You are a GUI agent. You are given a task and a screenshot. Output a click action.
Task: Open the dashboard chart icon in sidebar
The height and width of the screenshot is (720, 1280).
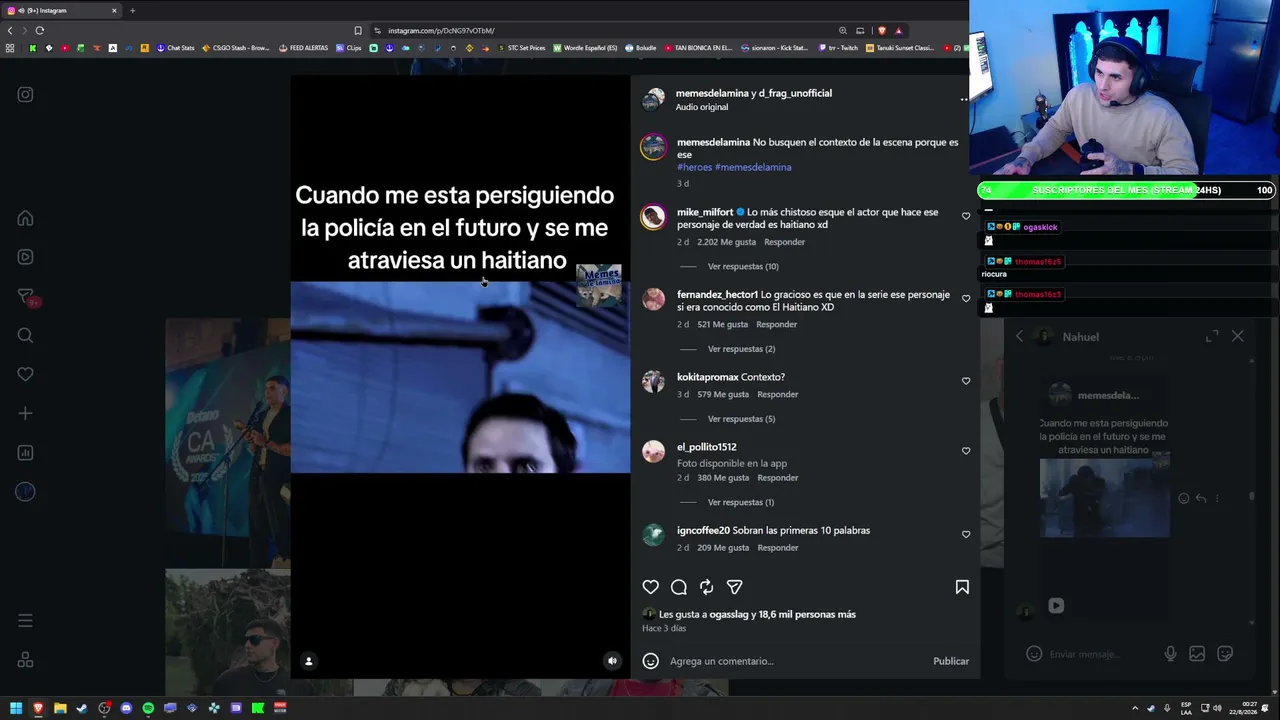25,453
